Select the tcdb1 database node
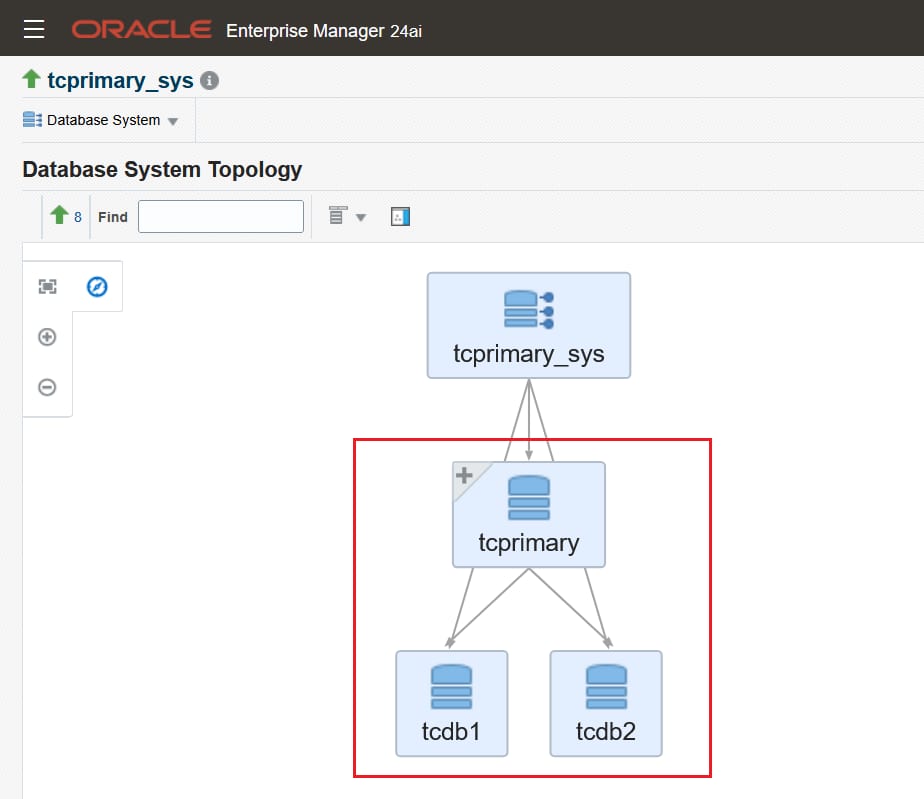Image resolution: width=924 pixels, height=799 pixels. pyautogui.click(x=452, y=703)
